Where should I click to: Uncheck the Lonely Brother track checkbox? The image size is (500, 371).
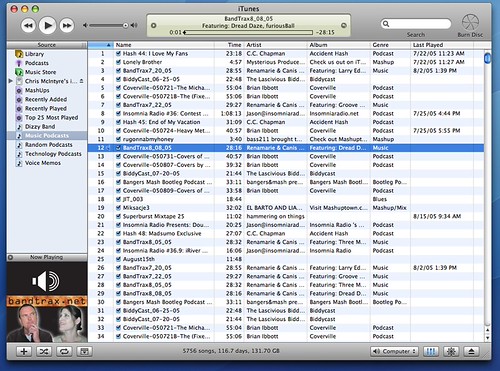118,62
